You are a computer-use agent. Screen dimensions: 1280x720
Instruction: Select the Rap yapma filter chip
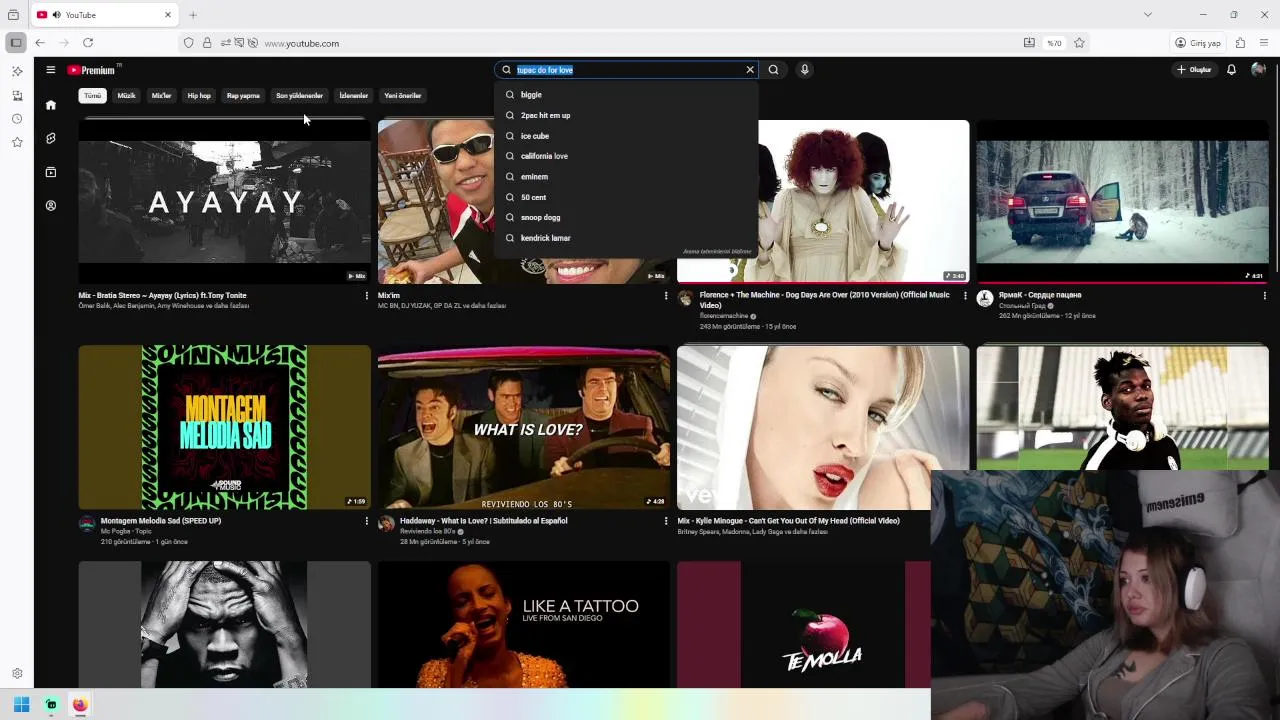point(243,96)
